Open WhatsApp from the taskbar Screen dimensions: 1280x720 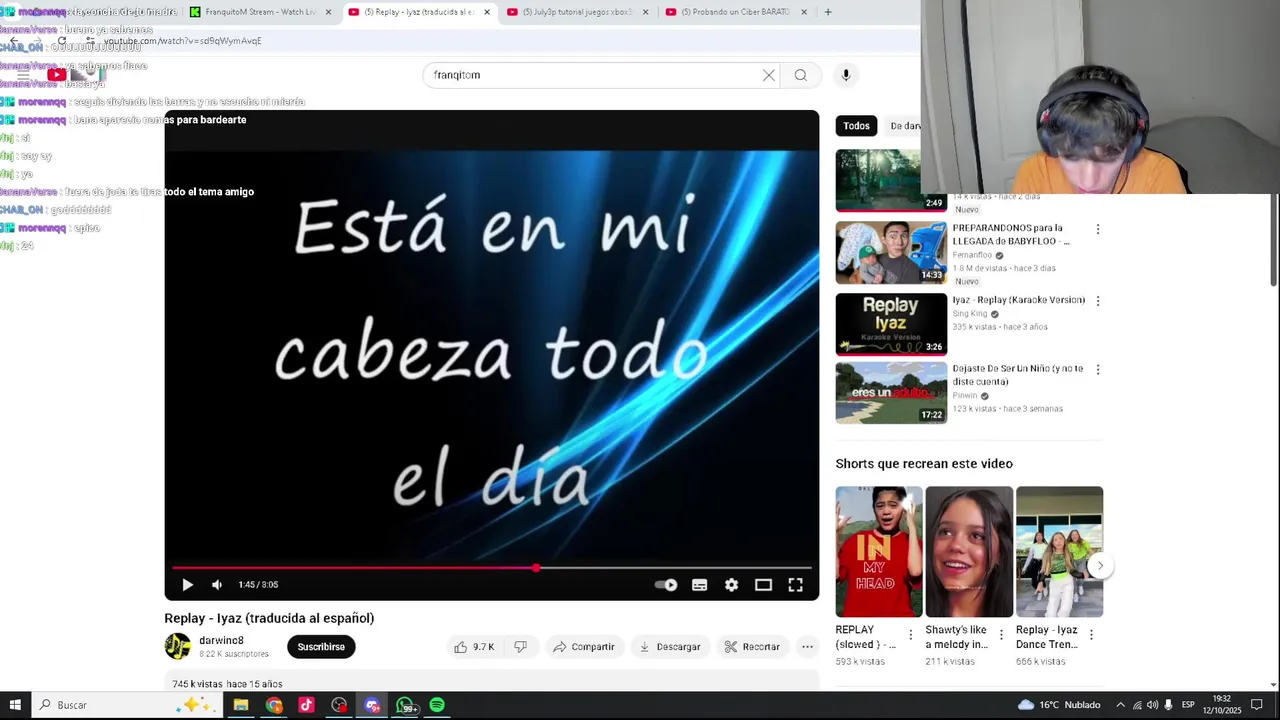coord(405,705)
